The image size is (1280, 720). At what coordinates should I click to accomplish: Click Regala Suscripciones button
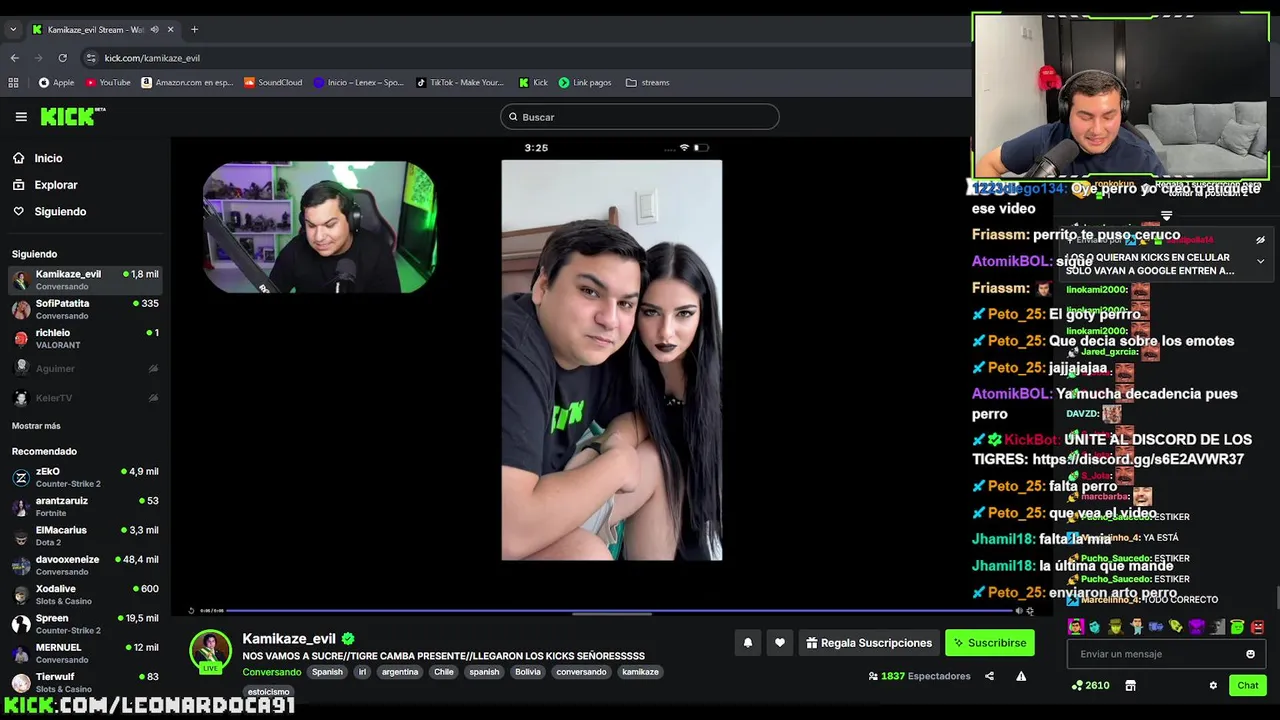869,643
